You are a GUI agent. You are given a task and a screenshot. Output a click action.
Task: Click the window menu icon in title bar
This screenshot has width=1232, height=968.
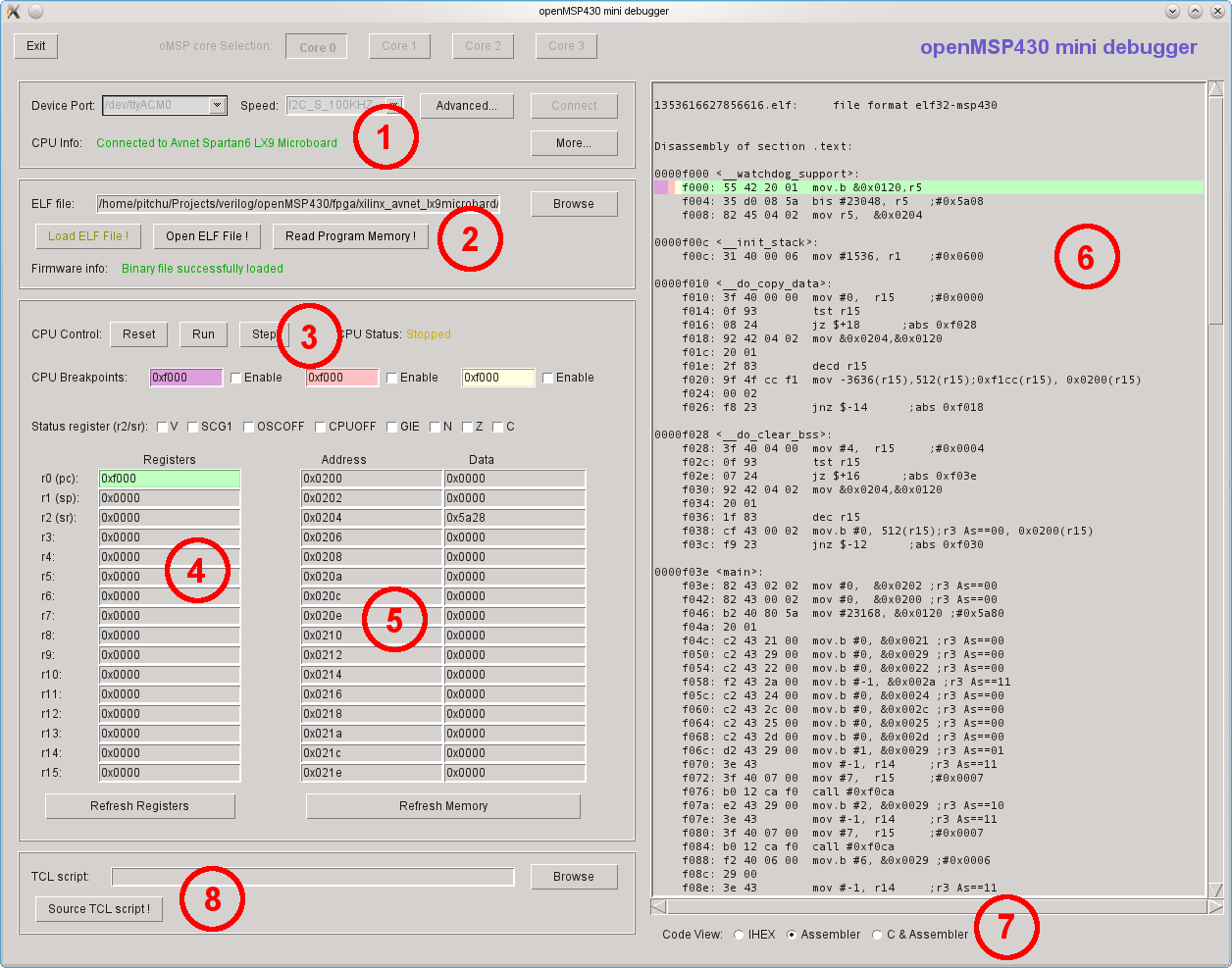(15, 11)
